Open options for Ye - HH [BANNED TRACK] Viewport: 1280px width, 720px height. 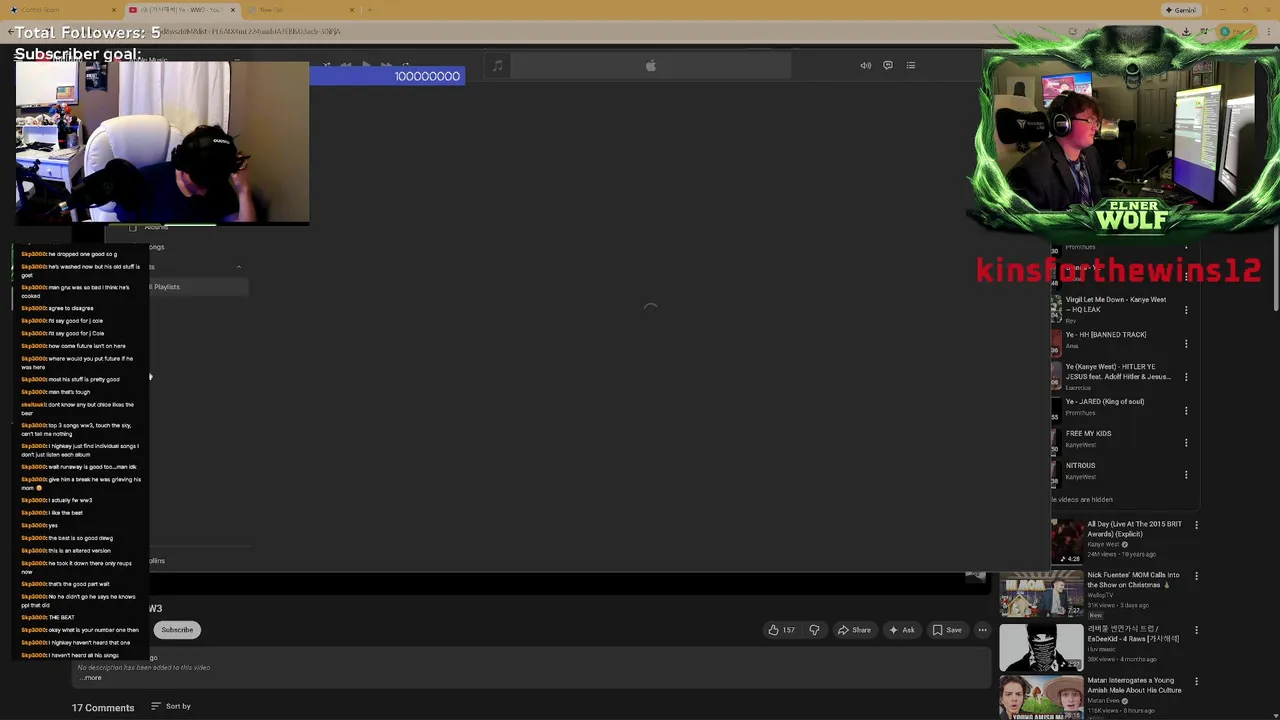pos(1186,343)
